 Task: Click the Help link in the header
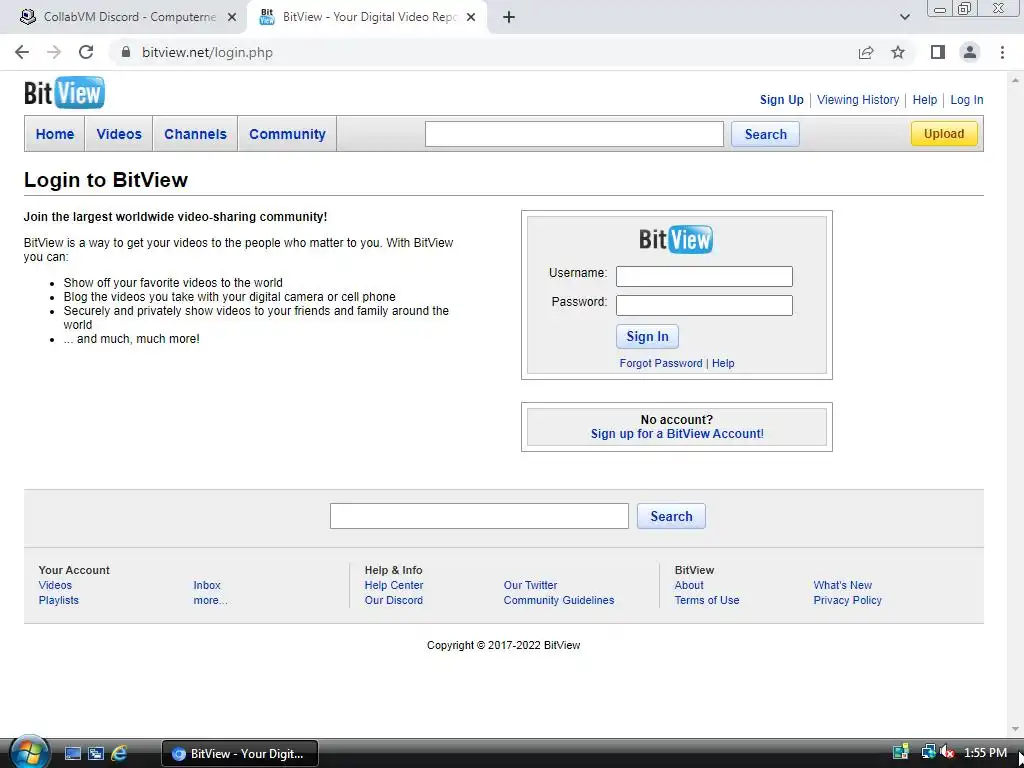click(x=925, y=100)
